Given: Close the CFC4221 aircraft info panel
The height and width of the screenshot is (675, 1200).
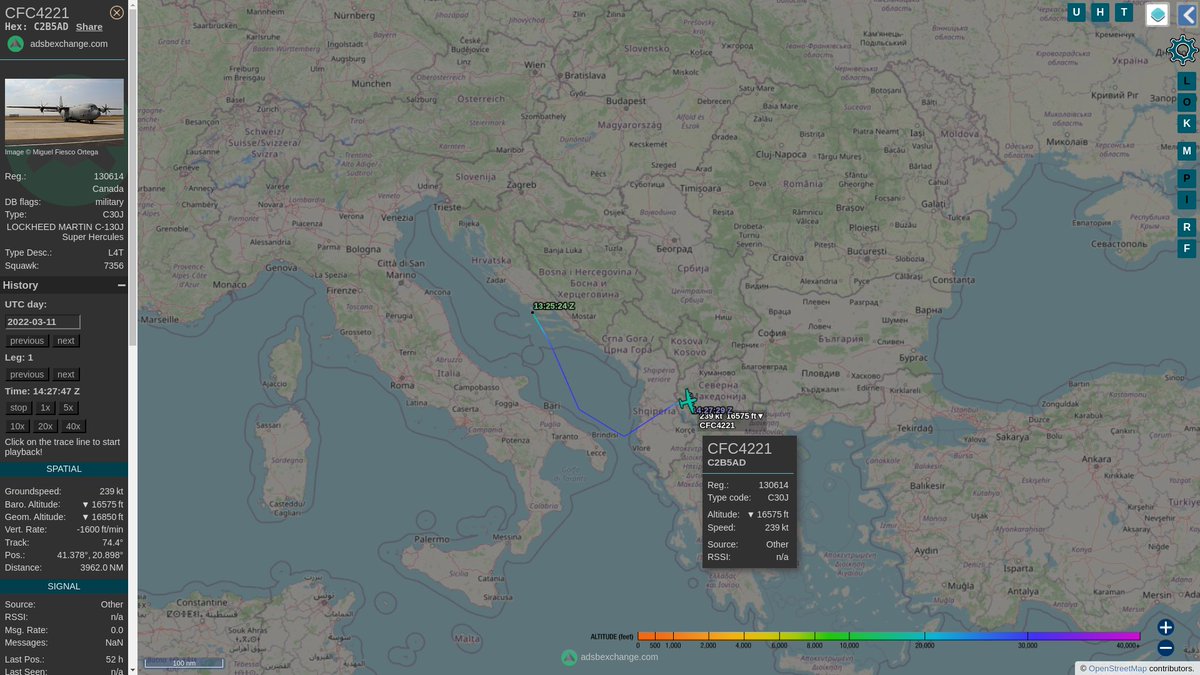Looking at the screenshot, I should point(117,12).
